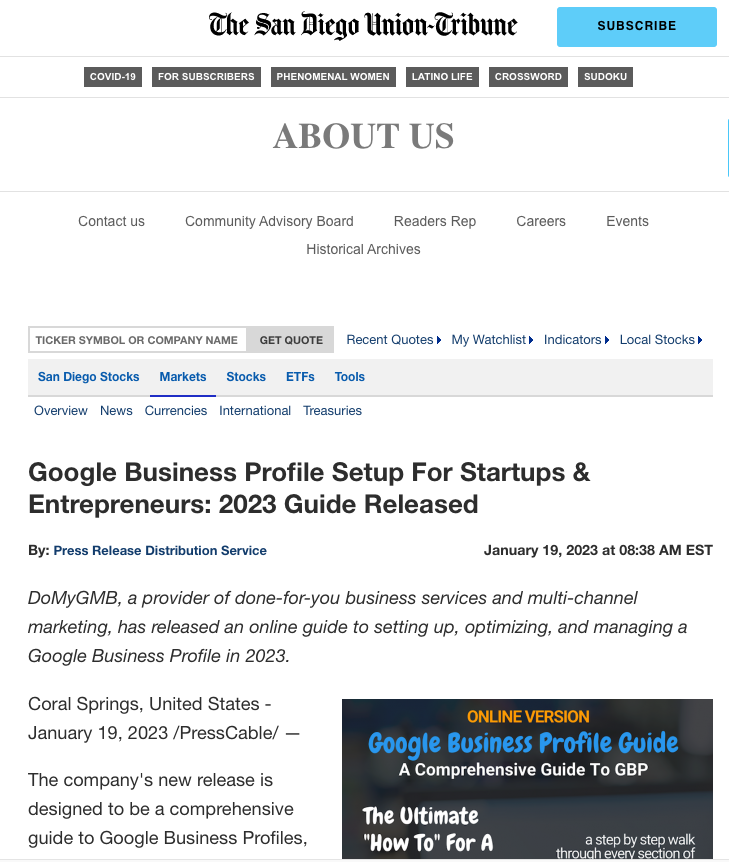729x862 pixels.
Task: Switch to the San Diego Stocks tab
Action: pos(89,377)
